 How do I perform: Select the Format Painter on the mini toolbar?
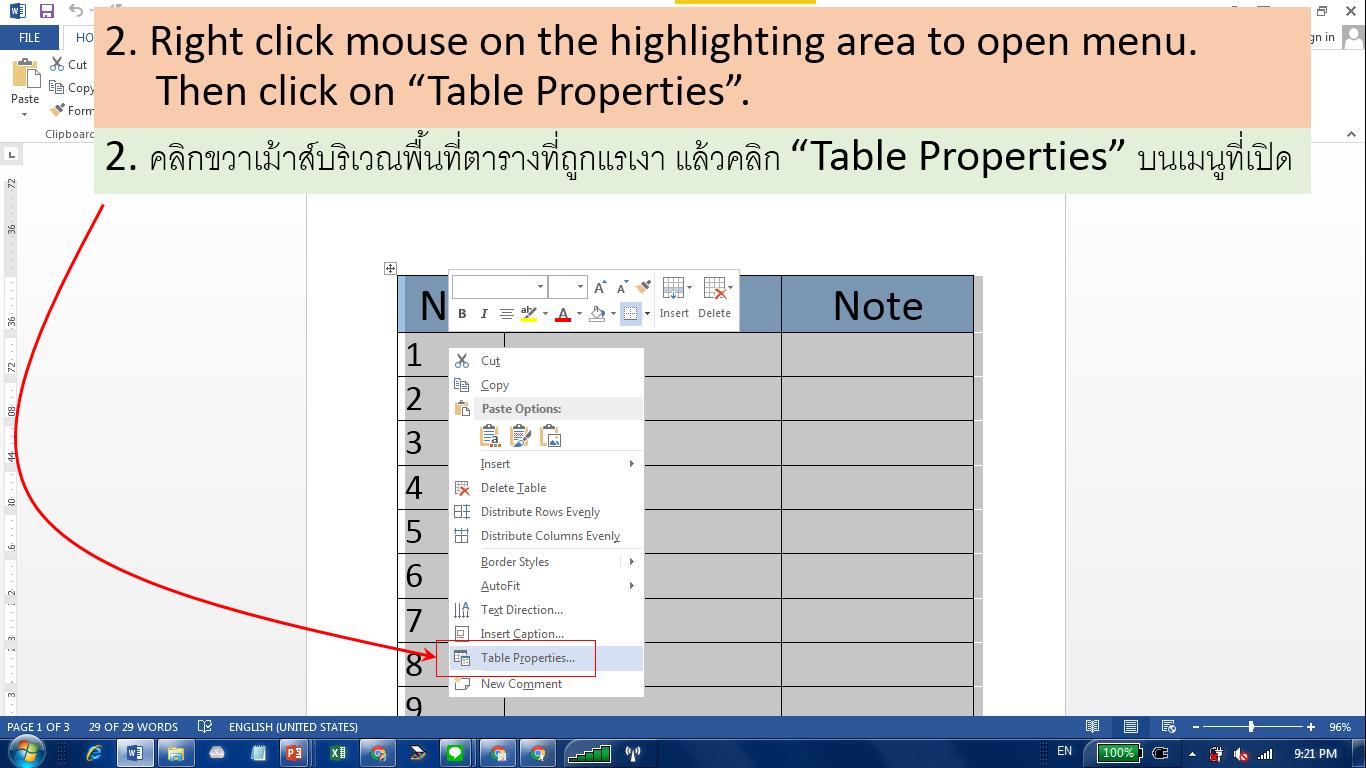click(x=642, y=286)
